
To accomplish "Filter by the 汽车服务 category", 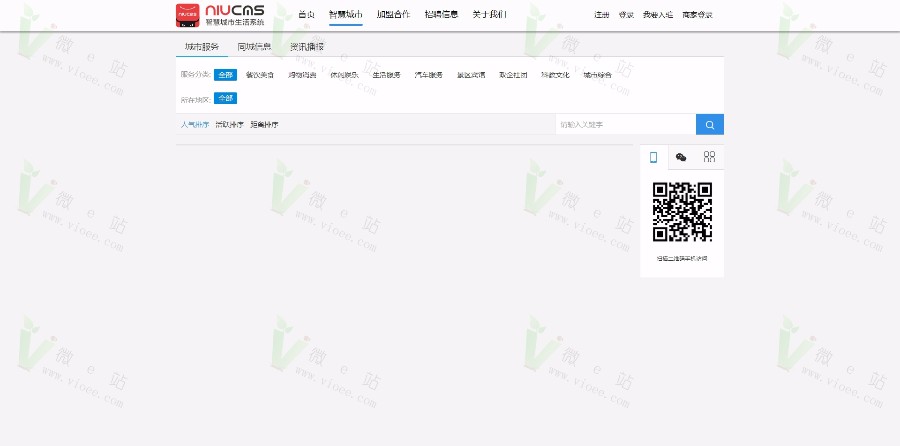I will (429, 75).
